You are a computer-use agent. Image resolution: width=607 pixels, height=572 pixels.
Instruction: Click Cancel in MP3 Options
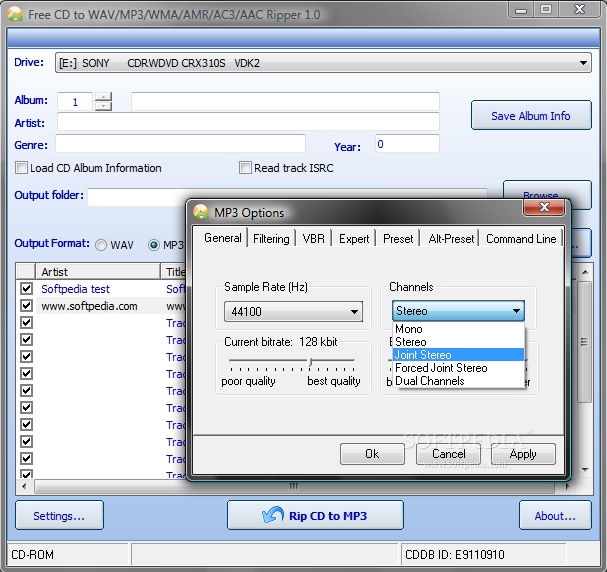(x=448, y=454)
